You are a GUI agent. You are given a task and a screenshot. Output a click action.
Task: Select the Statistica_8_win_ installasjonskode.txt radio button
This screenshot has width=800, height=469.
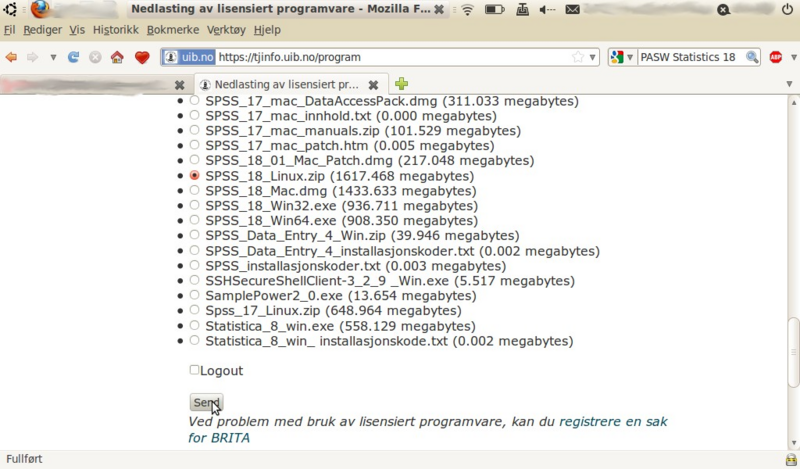194,340
